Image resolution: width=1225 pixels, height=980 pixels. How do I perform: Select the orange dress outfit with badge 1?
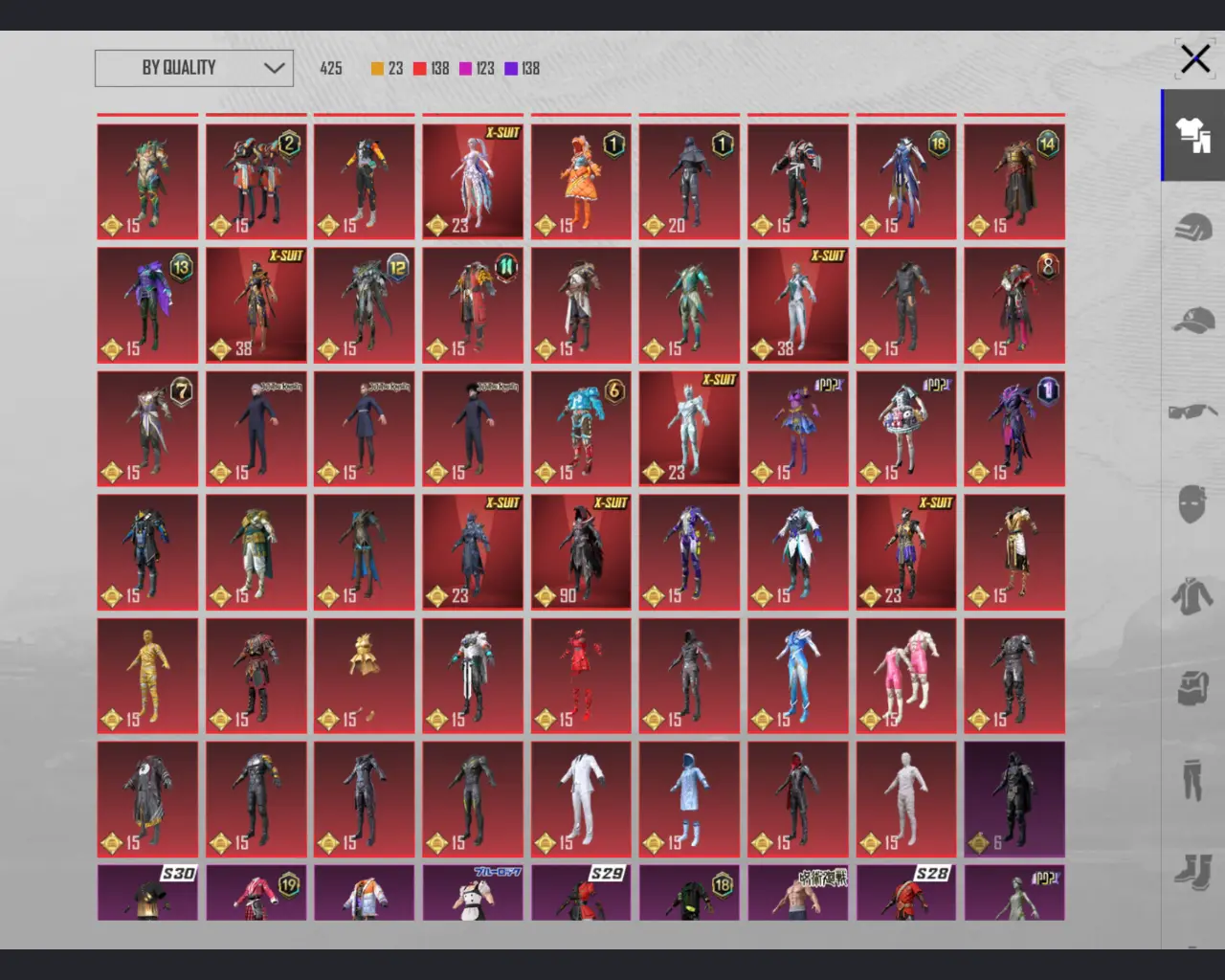click(581, 182)
